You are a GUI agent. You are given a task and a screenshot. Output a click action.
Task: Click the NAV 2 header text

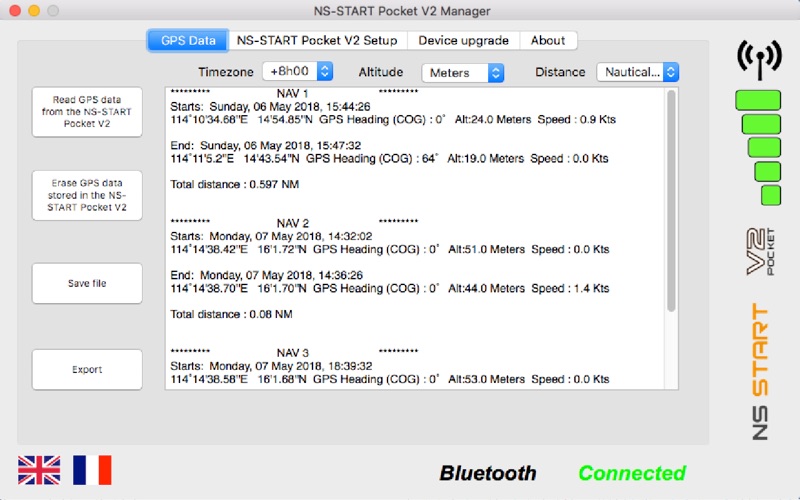[292, 223]
